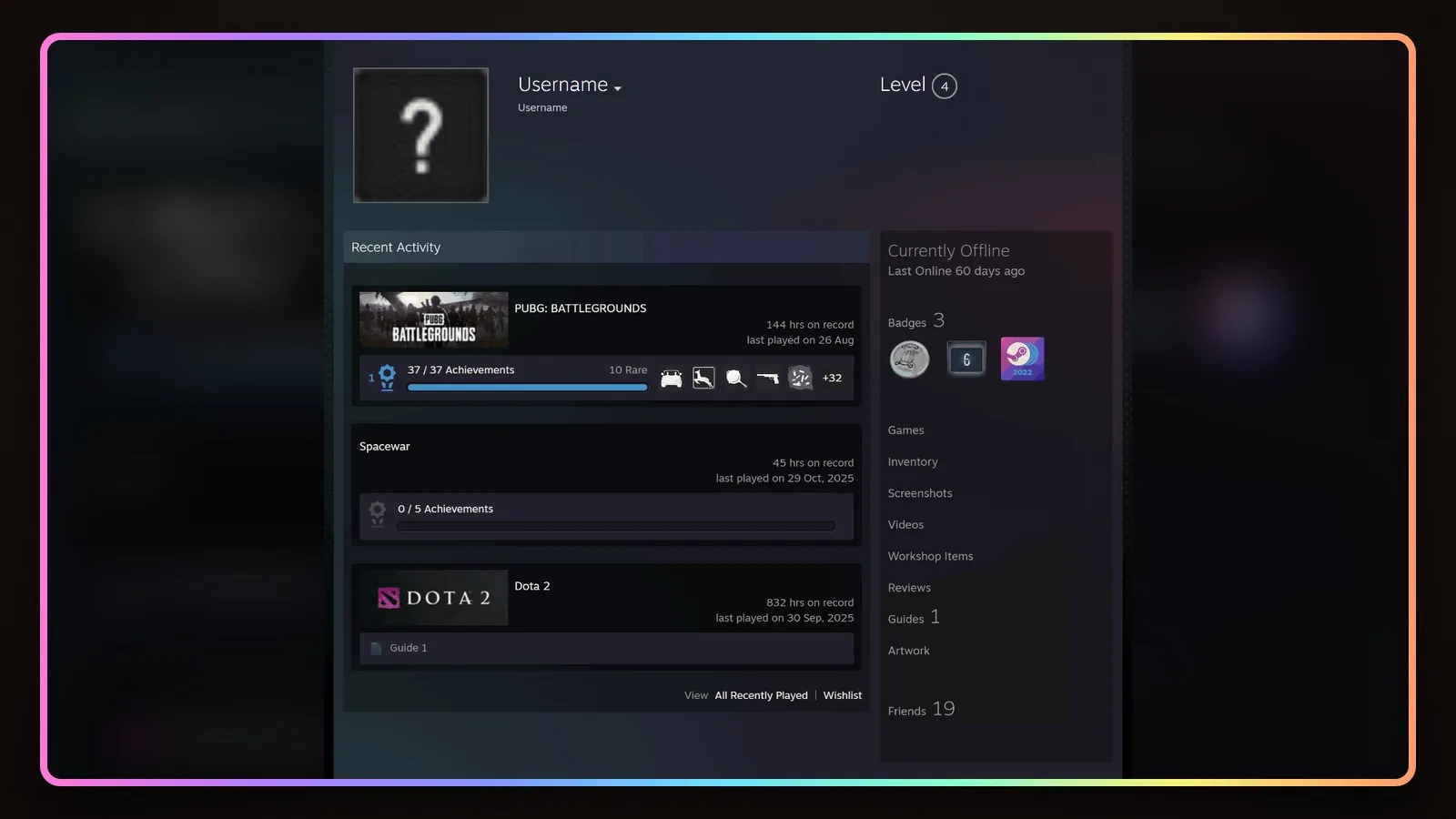
Task: Click the car achievement icon
Action: coord(672,378)
